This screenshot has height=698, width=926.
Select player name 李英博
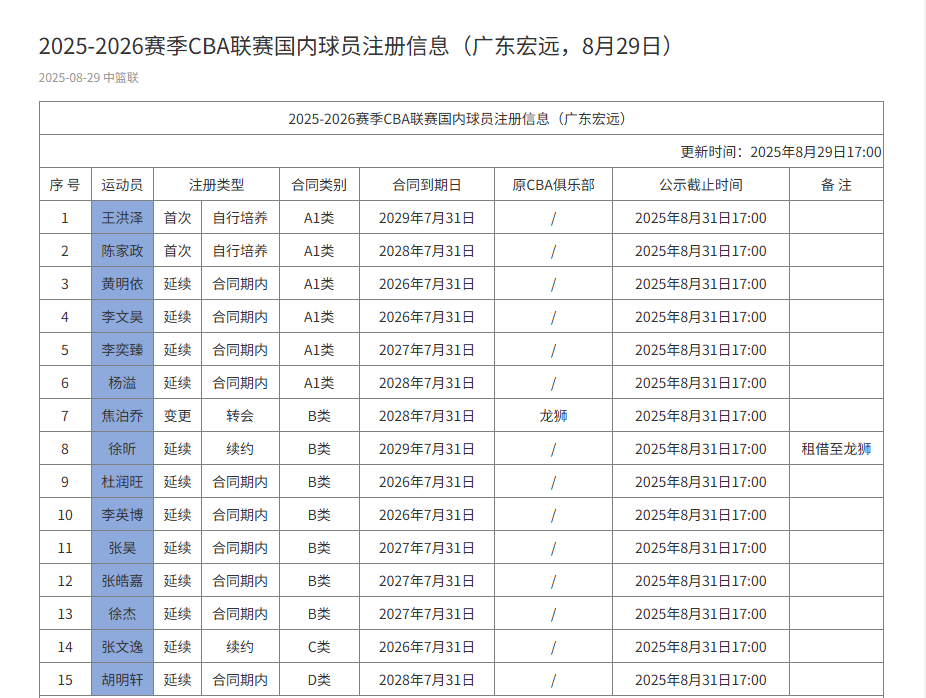coord(122,515)
